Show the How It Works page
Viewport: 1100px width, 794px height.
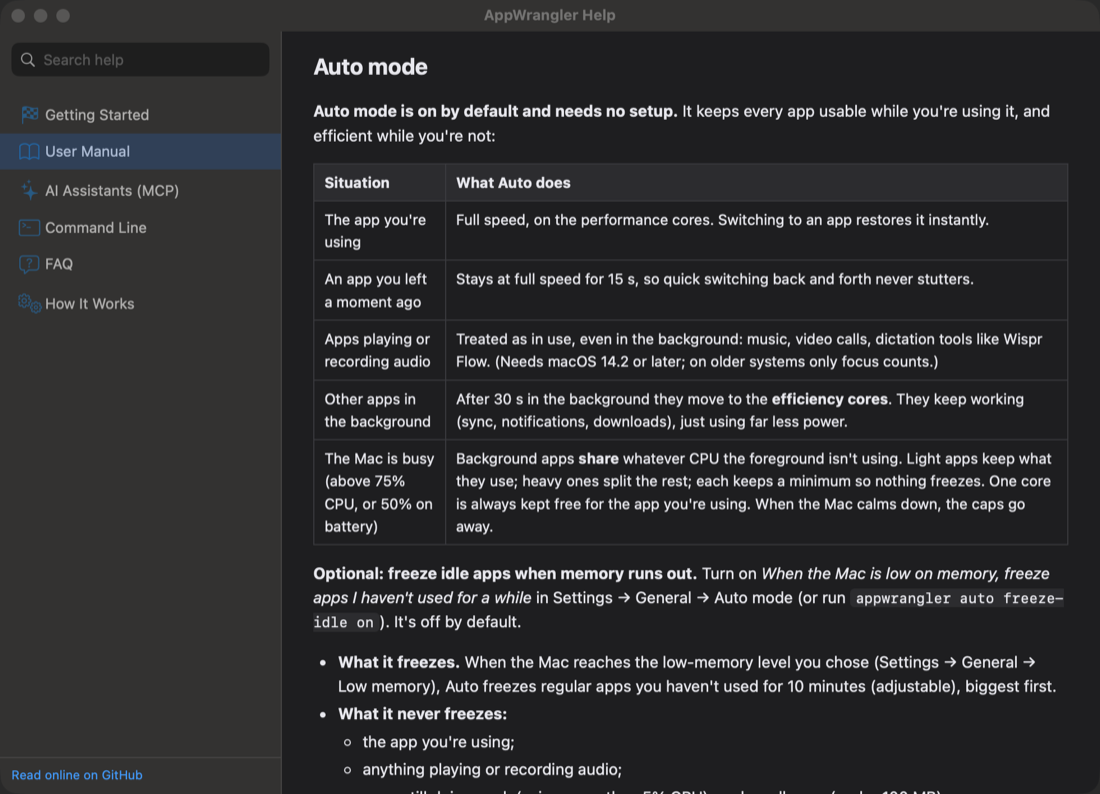click(140, 303)
